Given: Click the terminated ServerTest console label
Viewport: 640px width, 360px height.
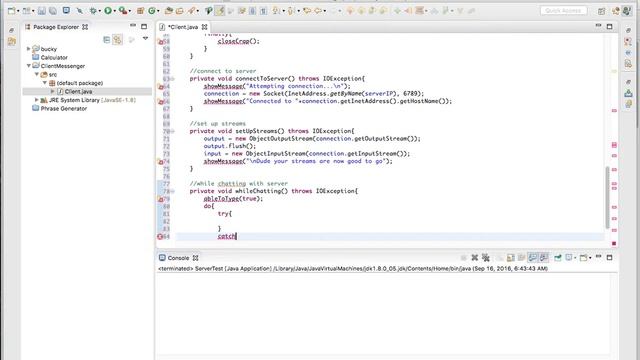Looking at the screenshot, I should [353, 269].
